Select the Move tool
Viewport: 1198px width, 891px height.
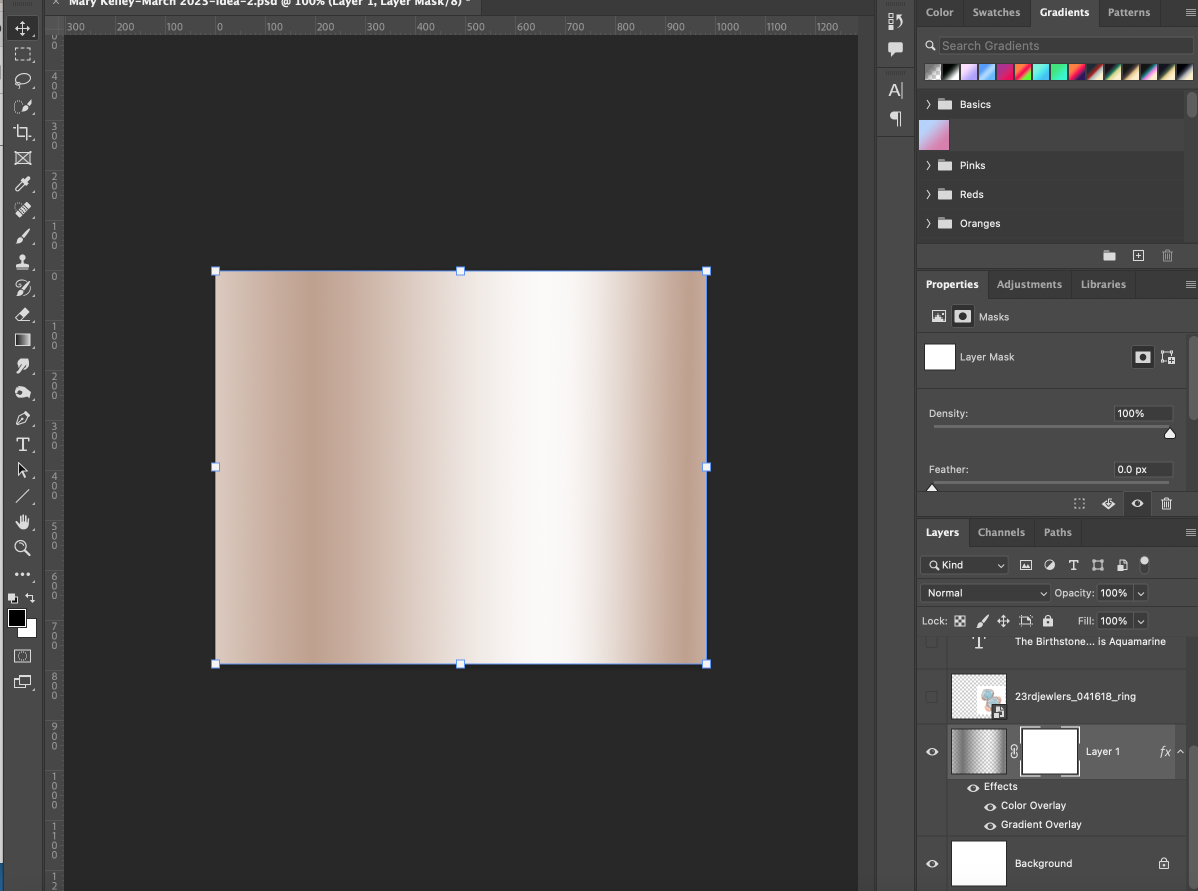coord(23,28)
